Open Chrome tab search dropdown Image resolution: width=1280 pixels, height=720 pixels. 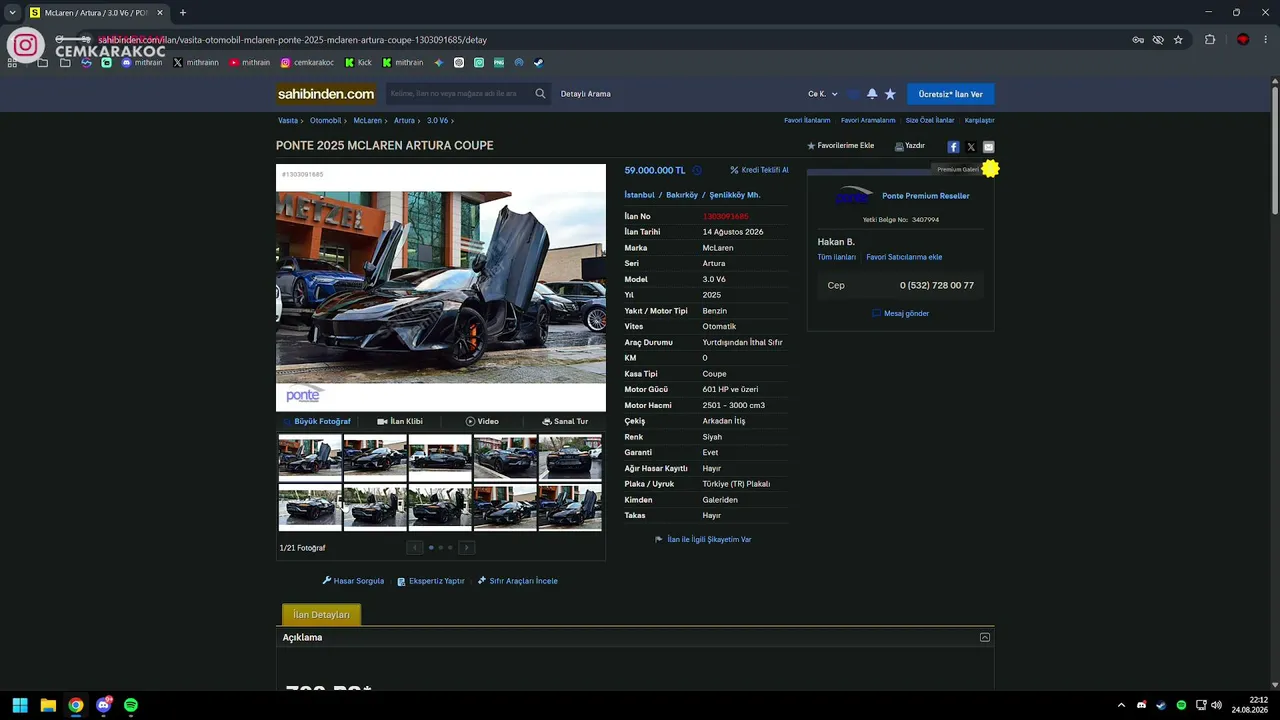12,13
